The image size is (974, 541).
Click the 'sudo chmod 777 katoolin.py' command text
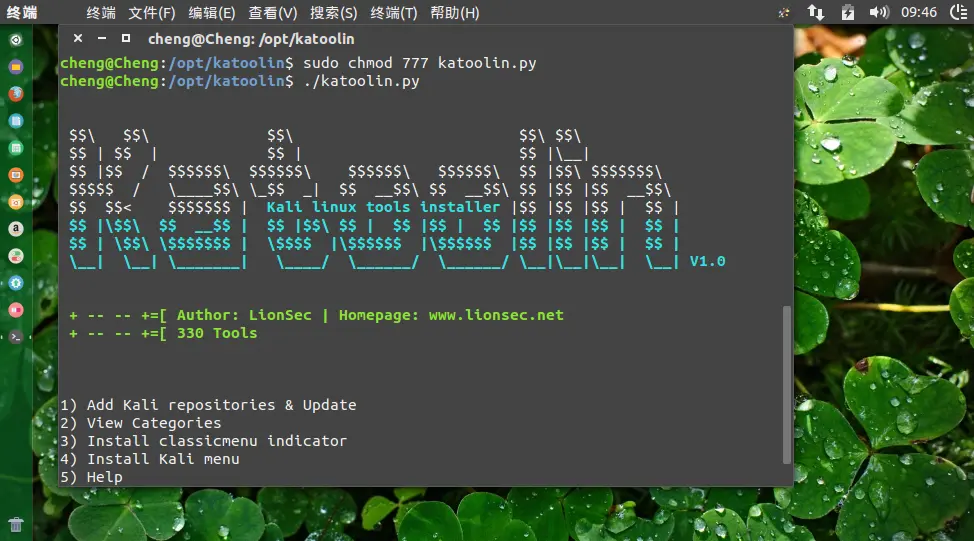[x=419, y=63]
